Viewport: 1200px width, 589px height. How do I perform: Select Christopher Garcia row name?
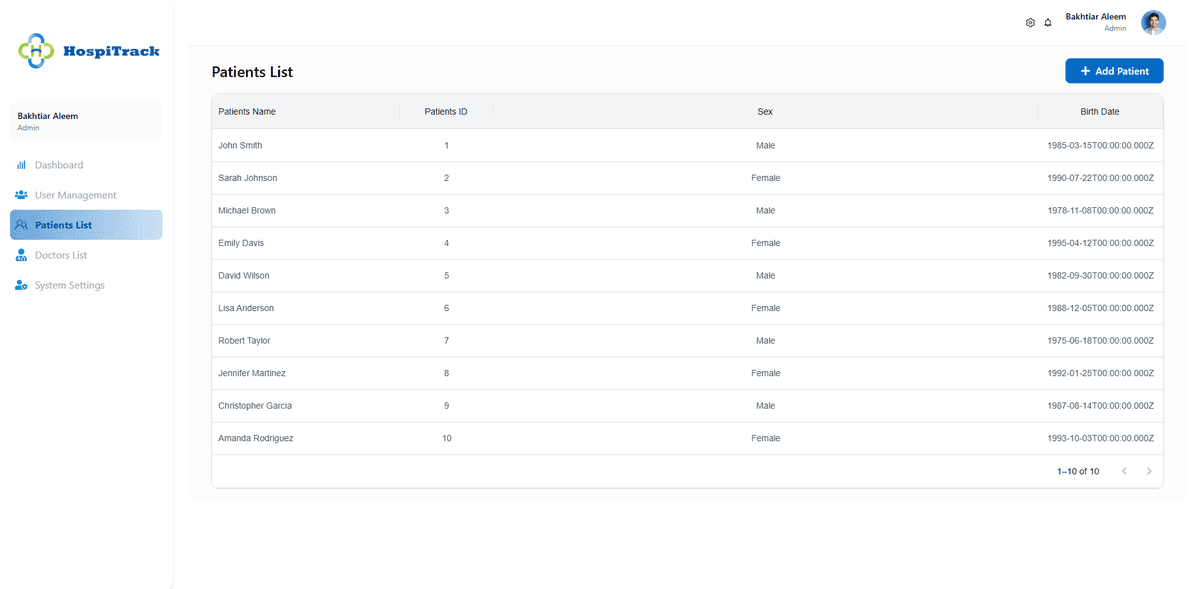(x=255, y=405)
